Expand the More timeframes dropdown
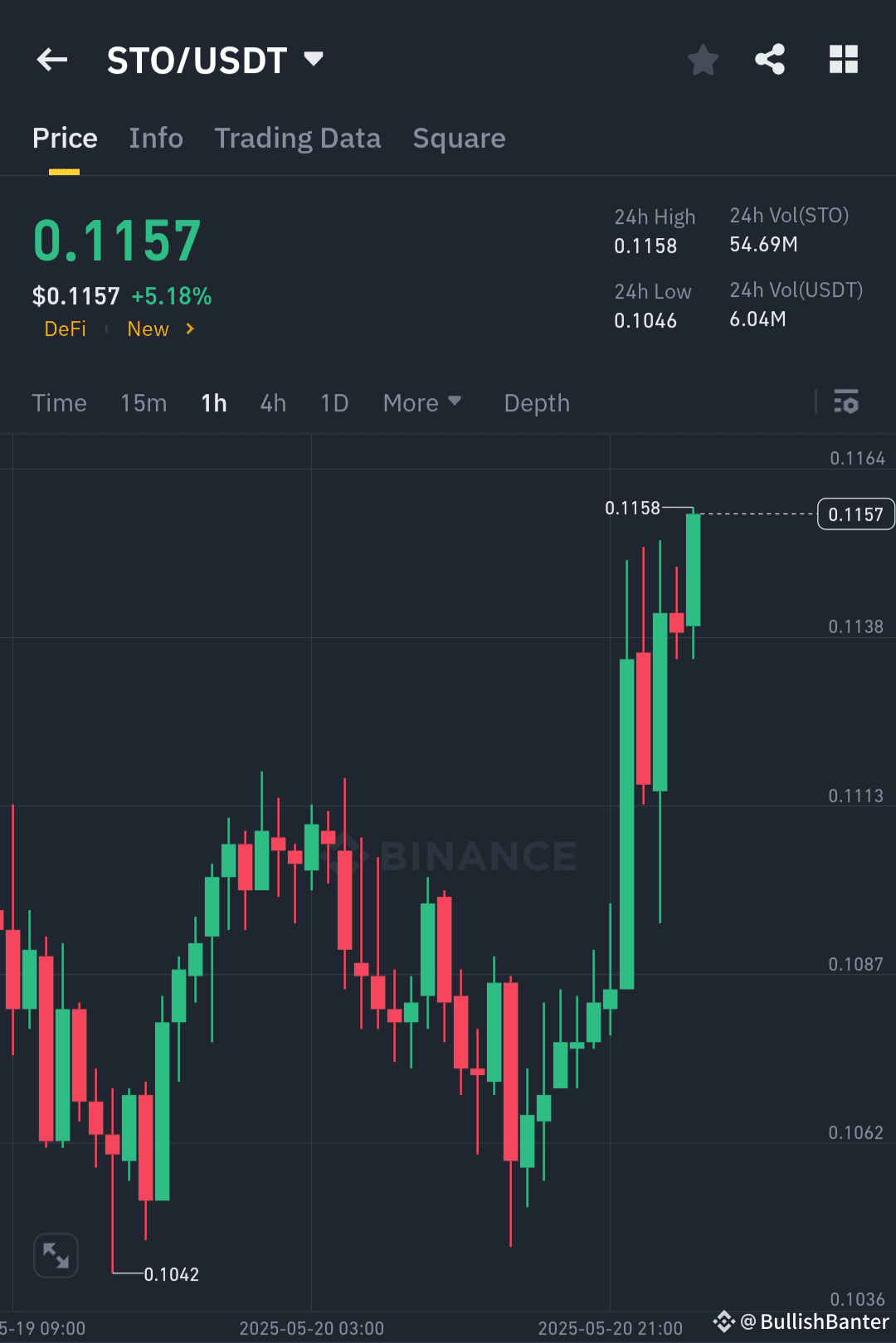Image resolution: width=896 pixels, height=1343 pixels. (422, 402)
